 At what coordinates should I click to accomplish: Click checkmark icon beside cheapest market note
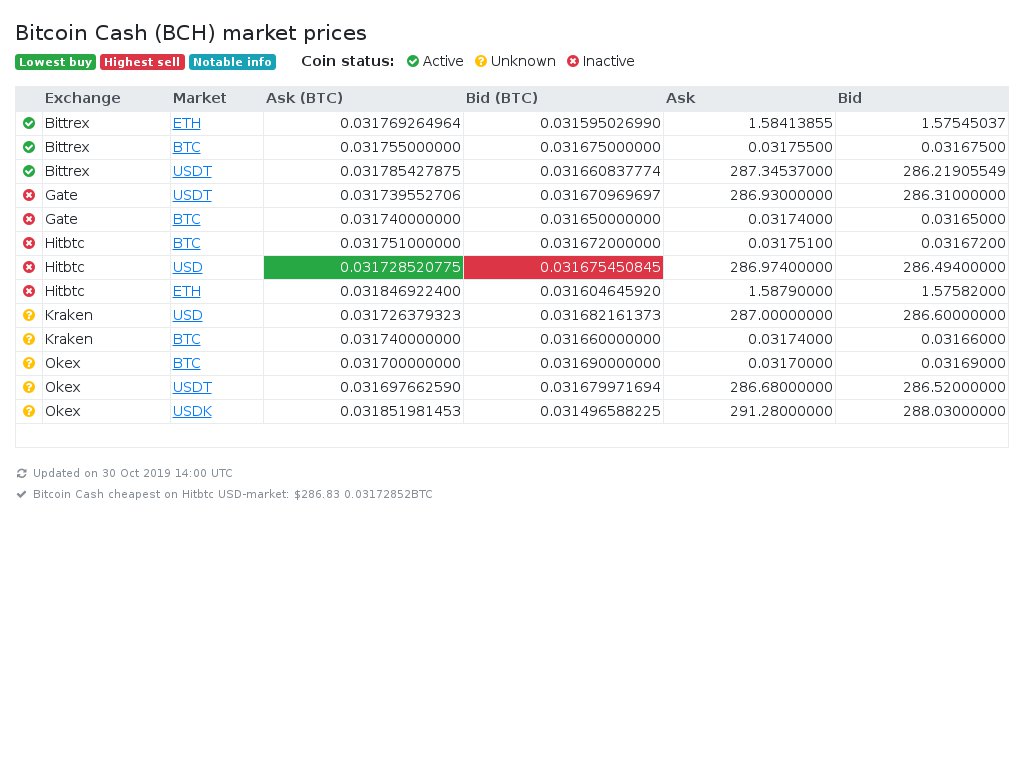click(22, 494)
